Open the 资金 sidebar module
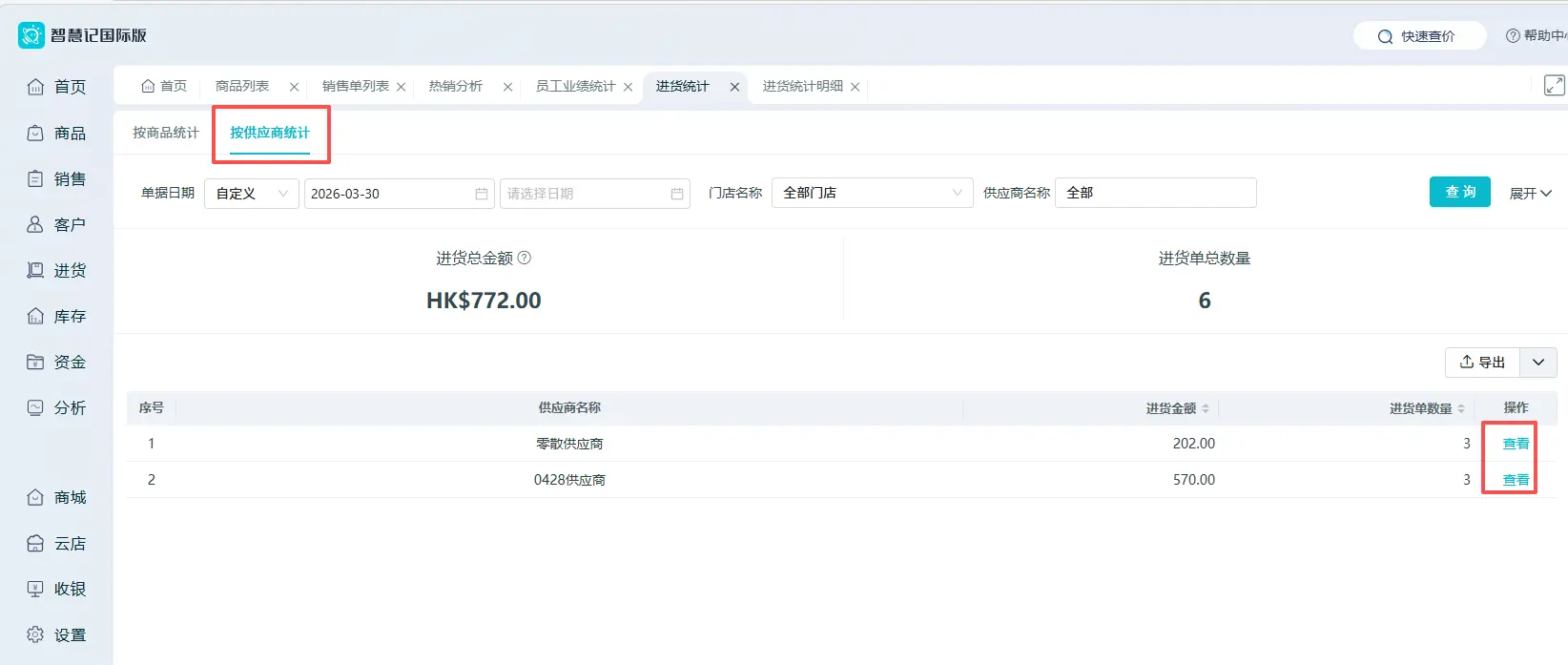Image resolution: width=1568 pixels, height=665 pixels. [56, 362]
